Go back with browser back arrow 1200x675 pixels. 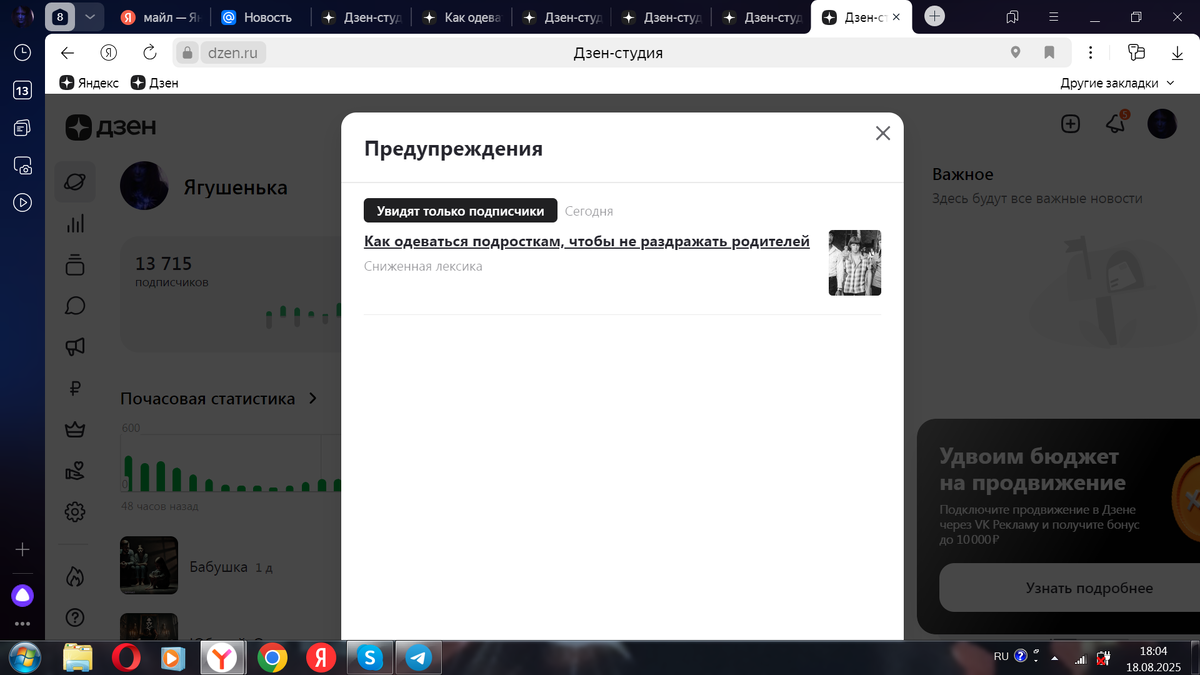point(67,53)
